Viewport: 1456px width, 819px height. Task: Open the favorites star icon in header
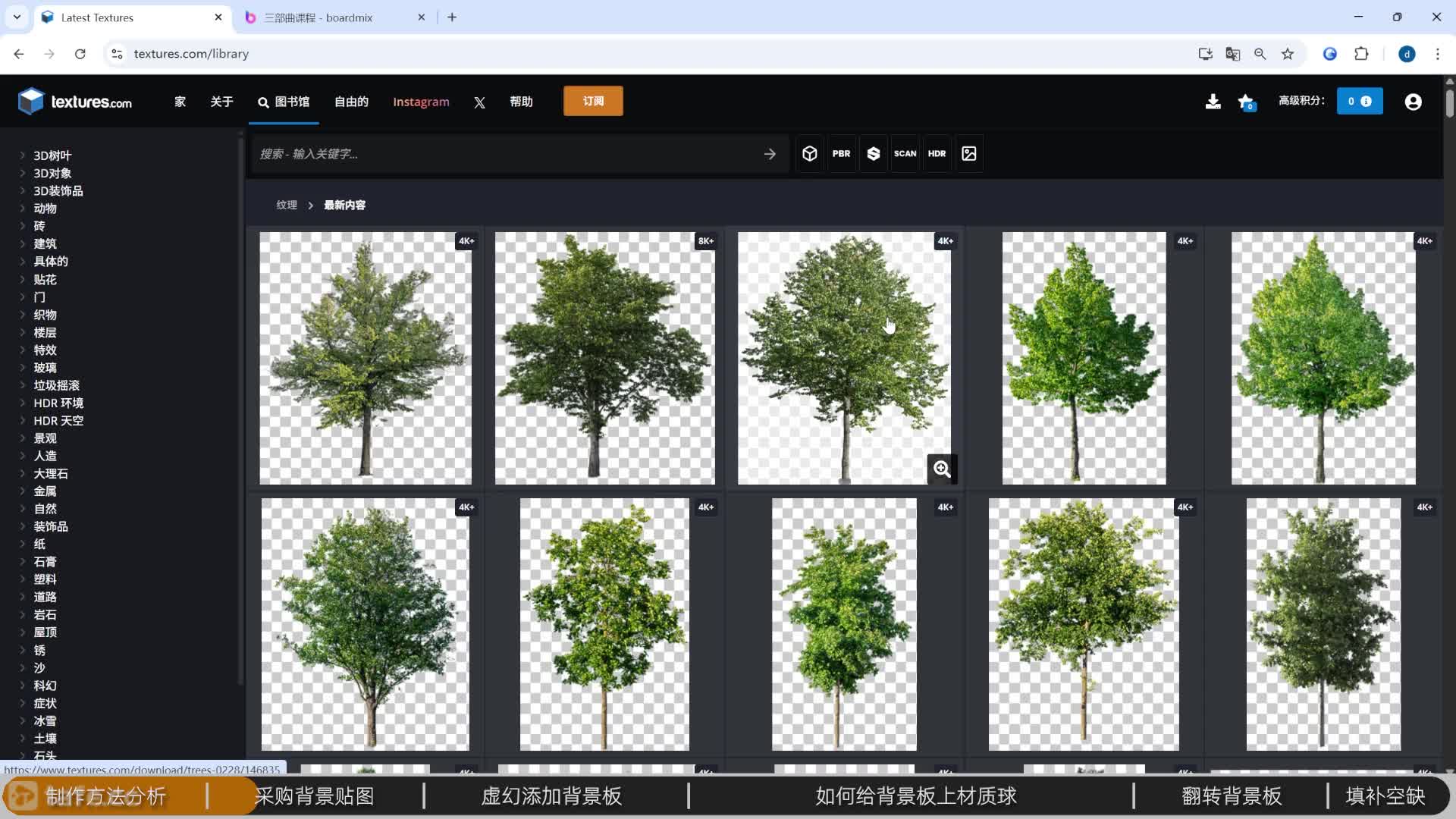(1246, 102)
